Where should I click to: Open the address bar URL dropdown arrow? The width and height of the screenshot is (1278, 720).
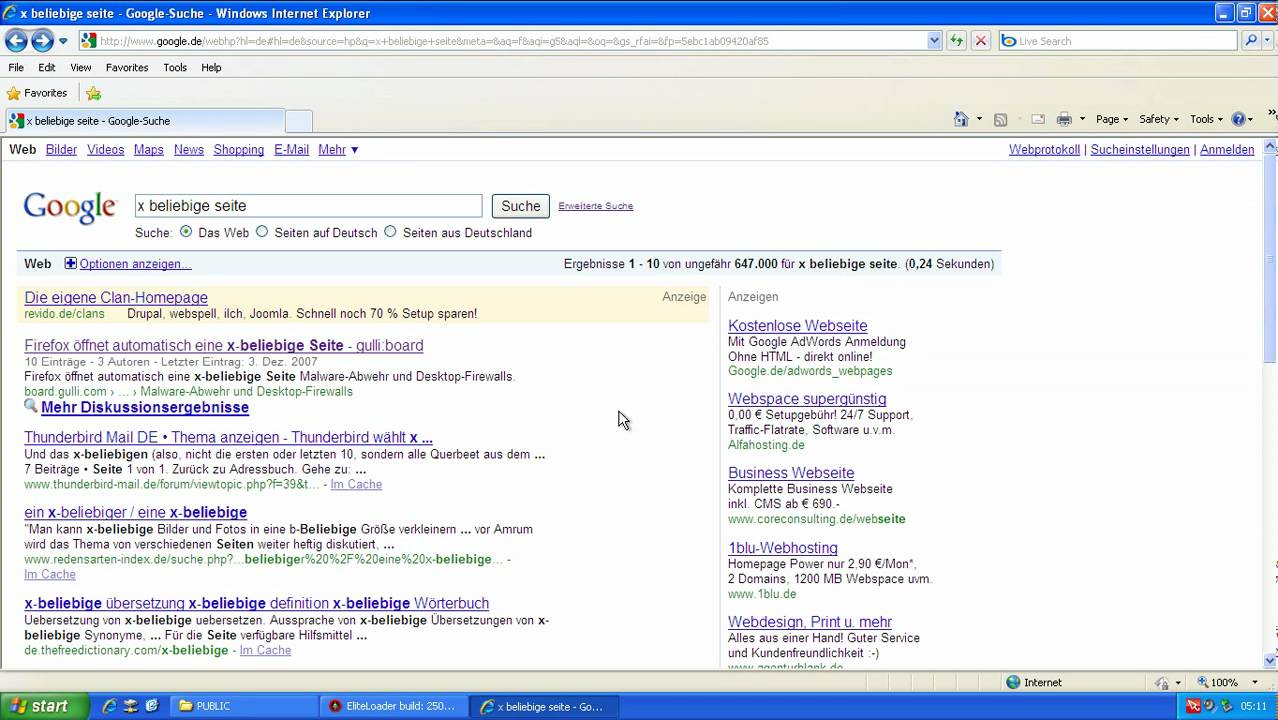[934, 41]
